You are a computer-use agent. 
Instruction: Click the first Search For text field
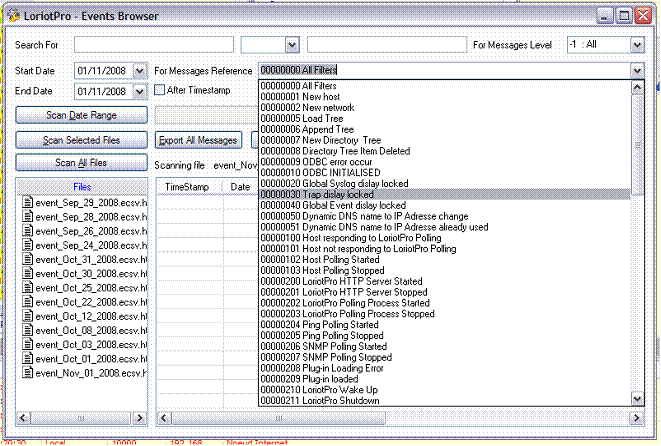154,45
